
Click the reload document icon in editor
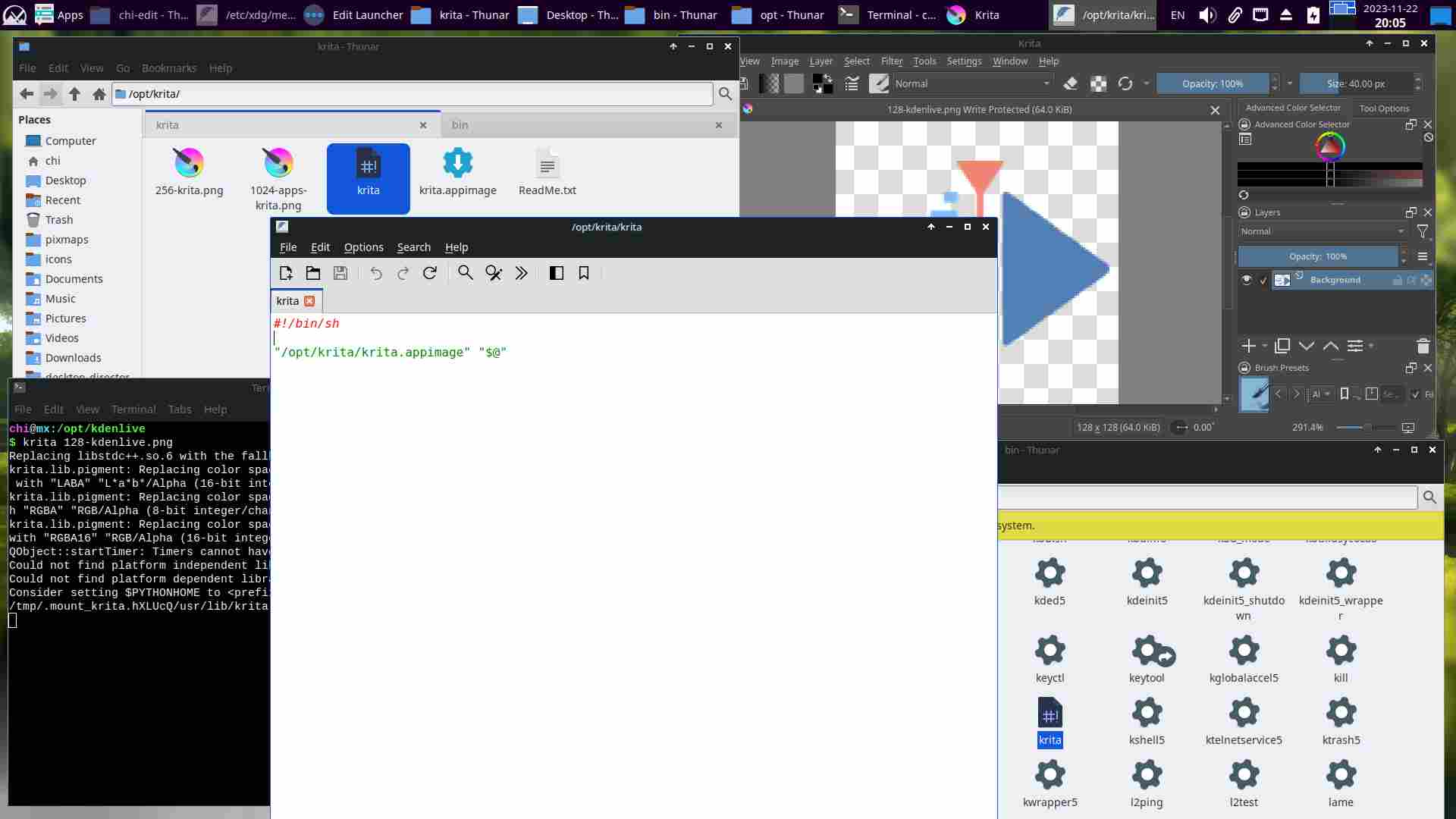[430, 273]
